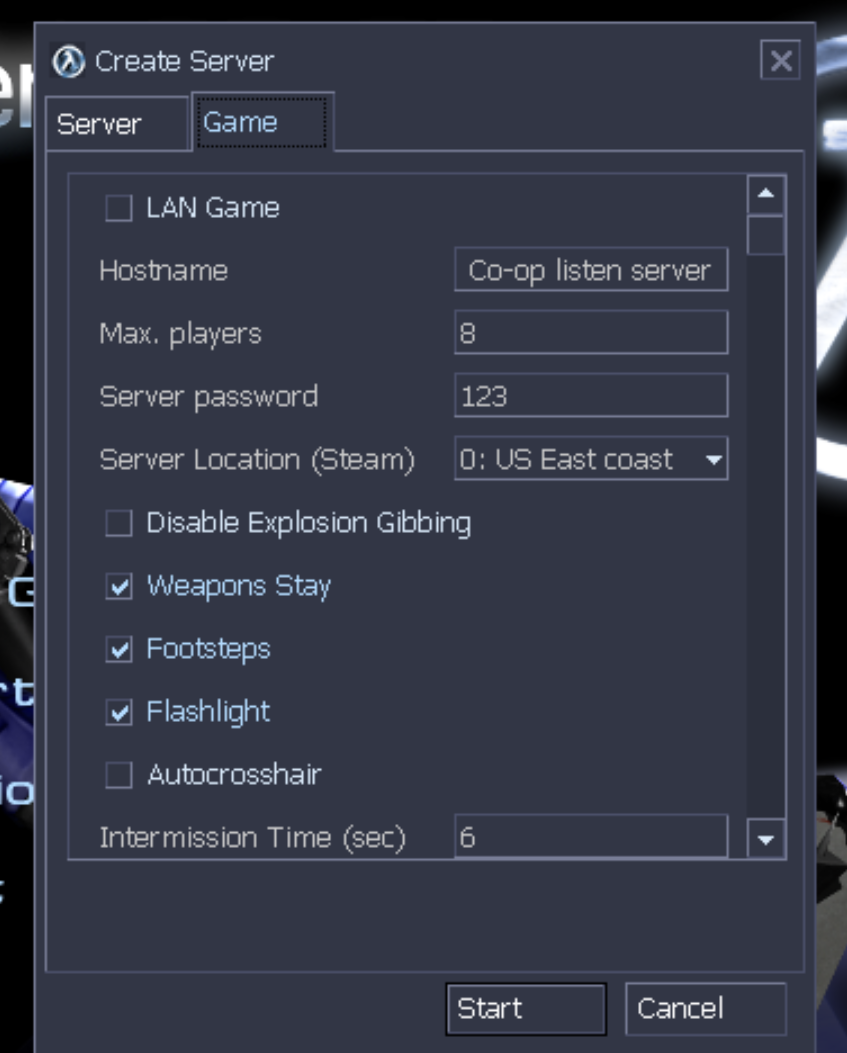
Task: Click the vertical scrollbar thumb
Action: (766, 235)
